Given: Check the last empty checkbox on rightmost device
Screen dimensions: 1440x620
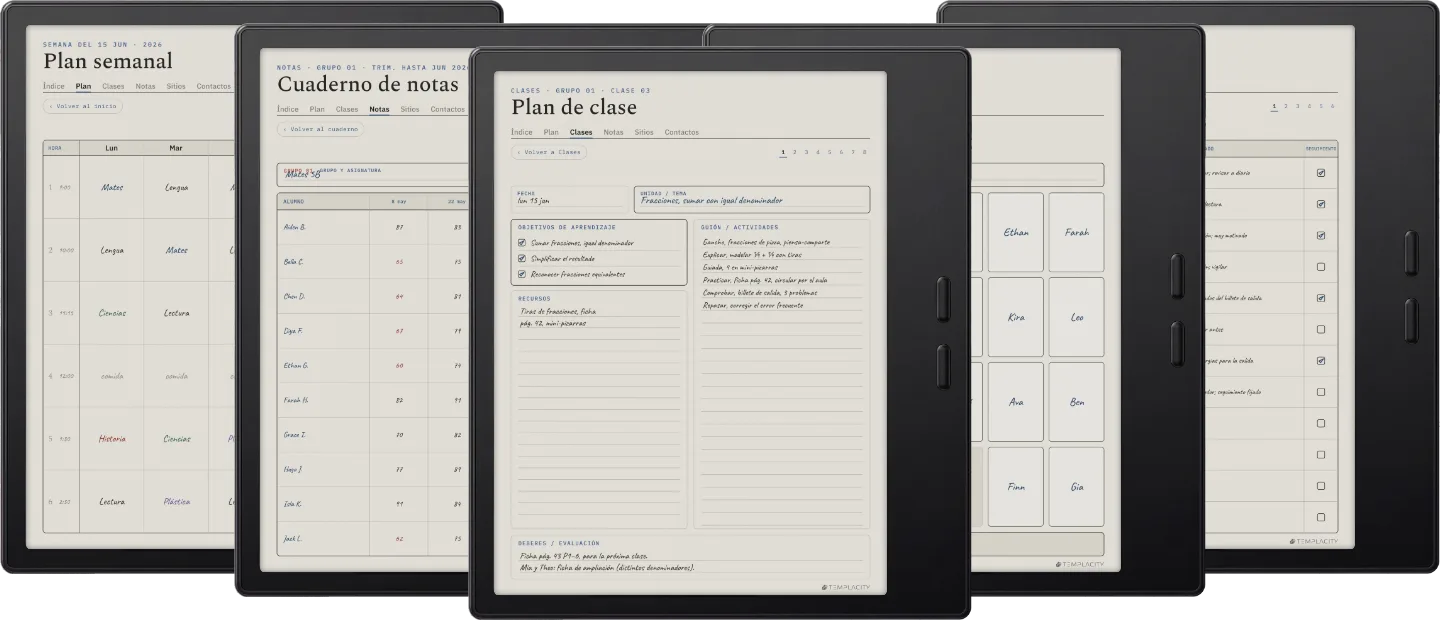Looking at the screenshot, I should [x=1321, y=517].
